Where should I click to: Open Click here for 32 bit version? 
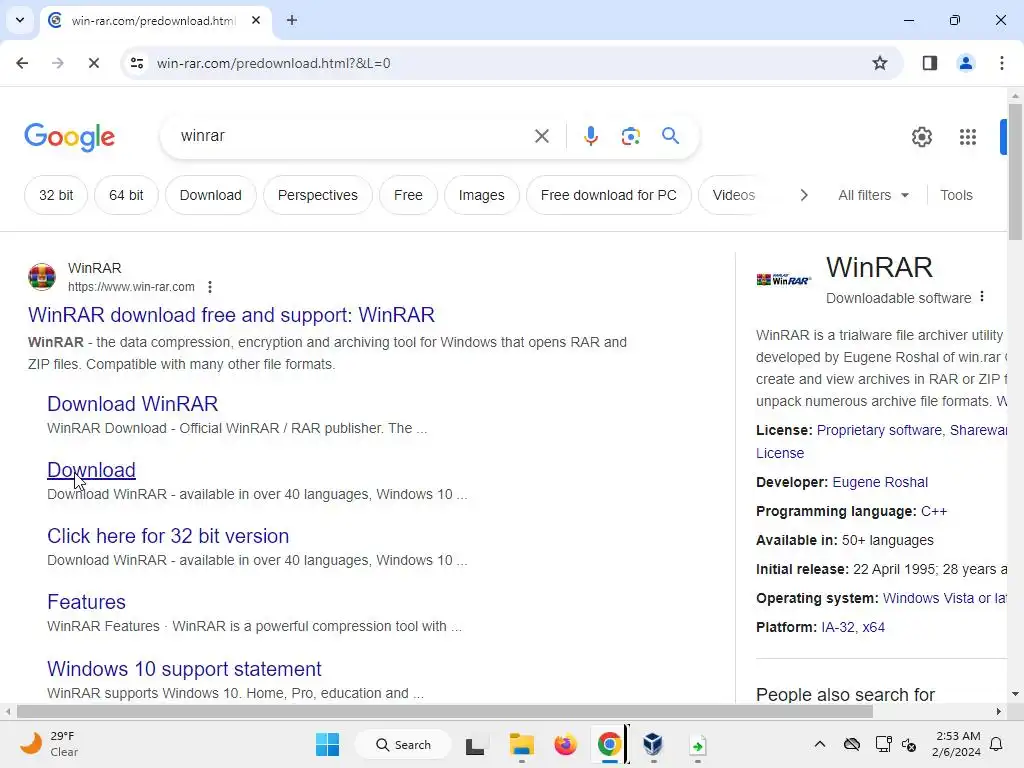pos(168,536)
